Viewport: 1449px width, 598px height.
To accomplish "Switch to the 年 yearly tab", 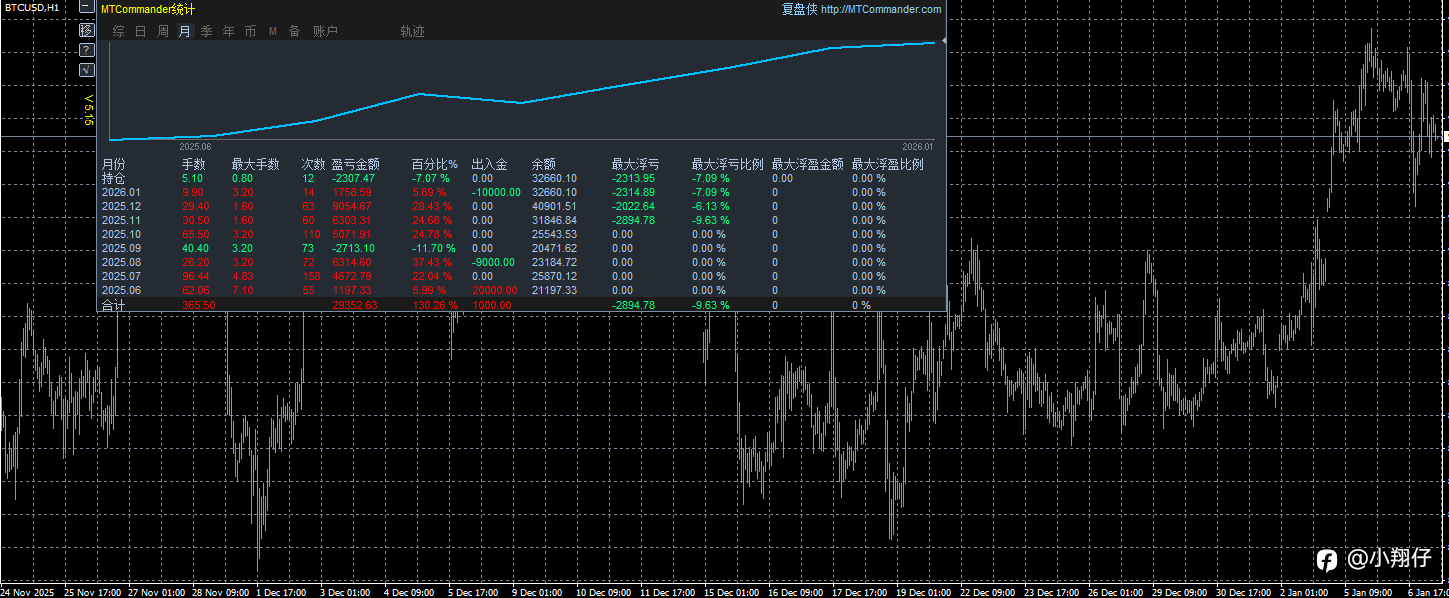I will (x=228, y=31).
